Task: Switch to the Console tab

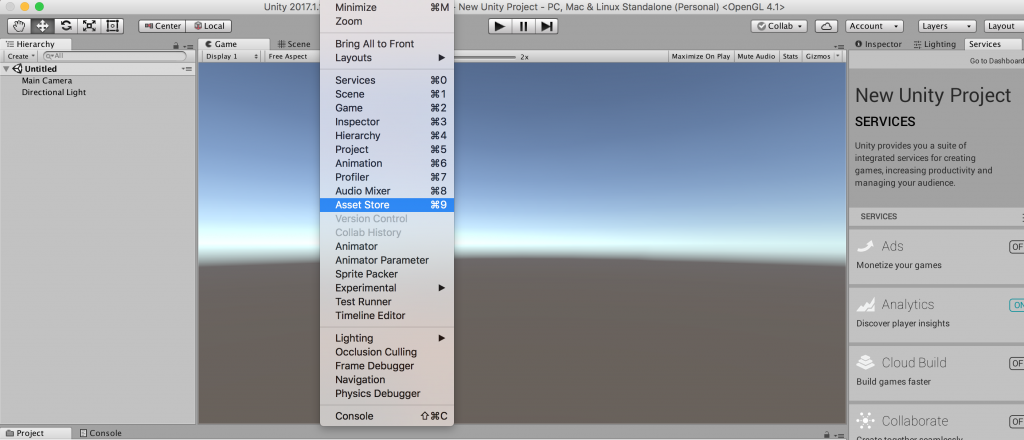Action: (101, 433)
